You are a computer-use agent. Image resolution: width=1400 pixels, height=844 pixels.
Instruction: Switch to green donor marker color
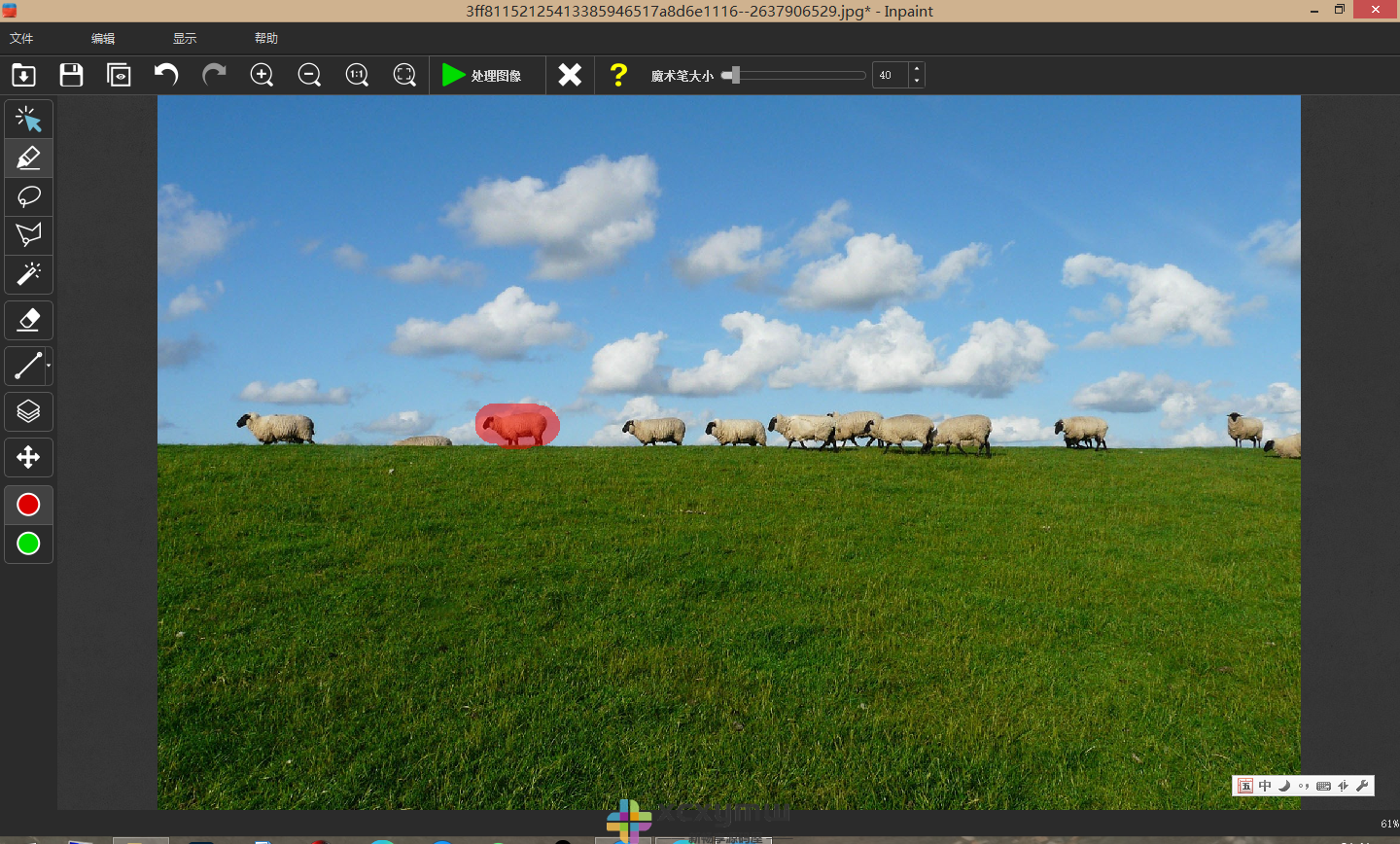click(x=28, y=544)
